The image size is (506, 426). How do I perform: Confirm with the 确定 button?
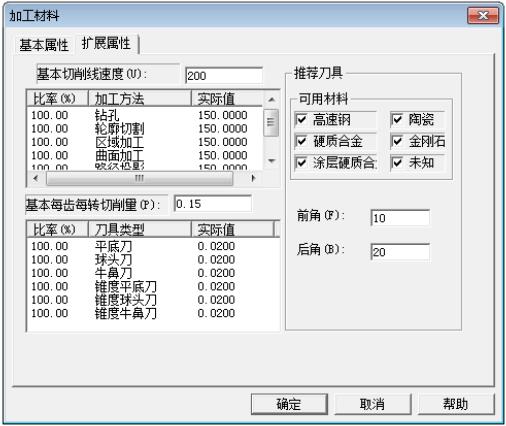[x=289, y=404]
